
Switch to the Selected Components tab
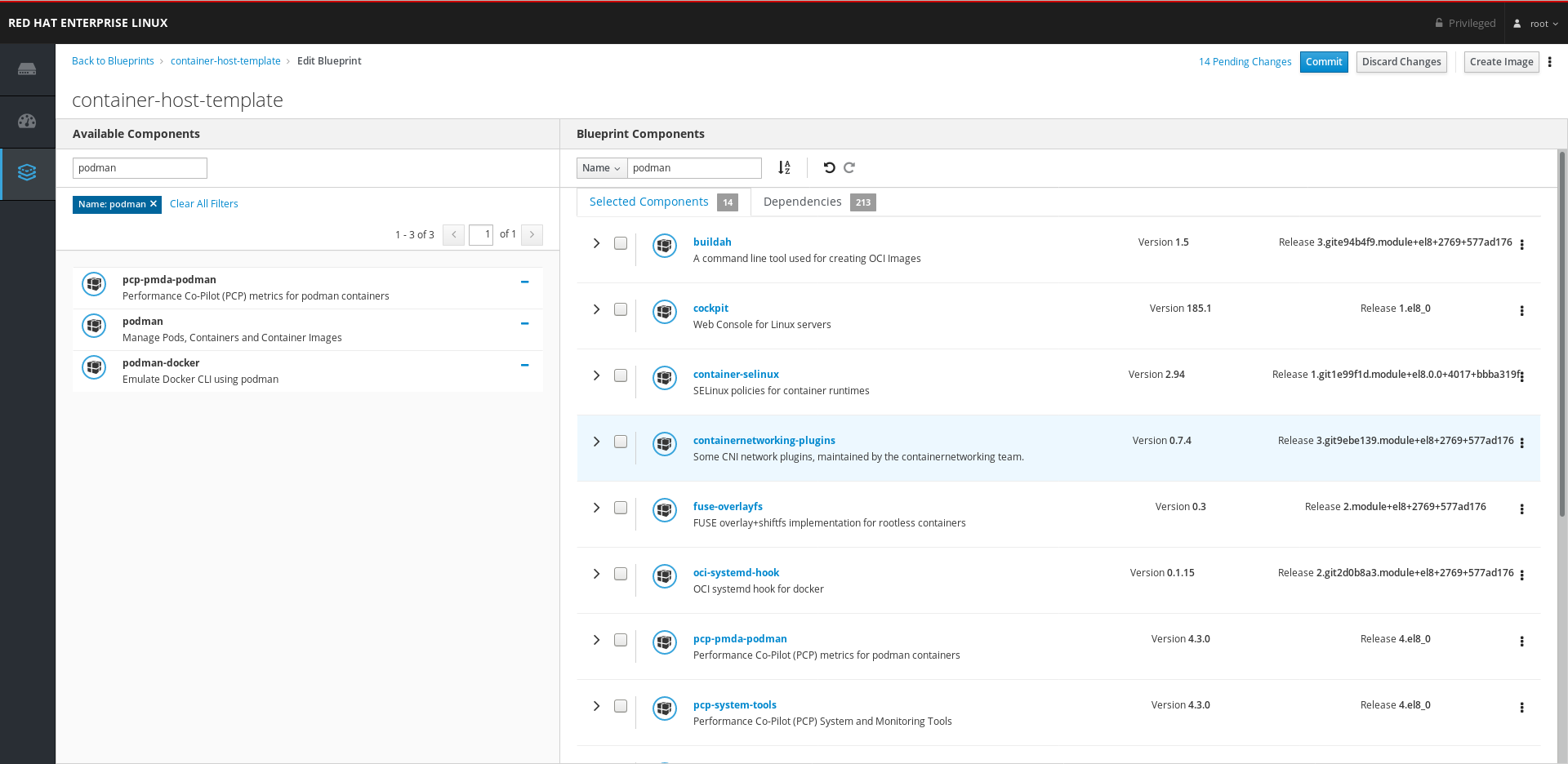click(x=663, y=202)
